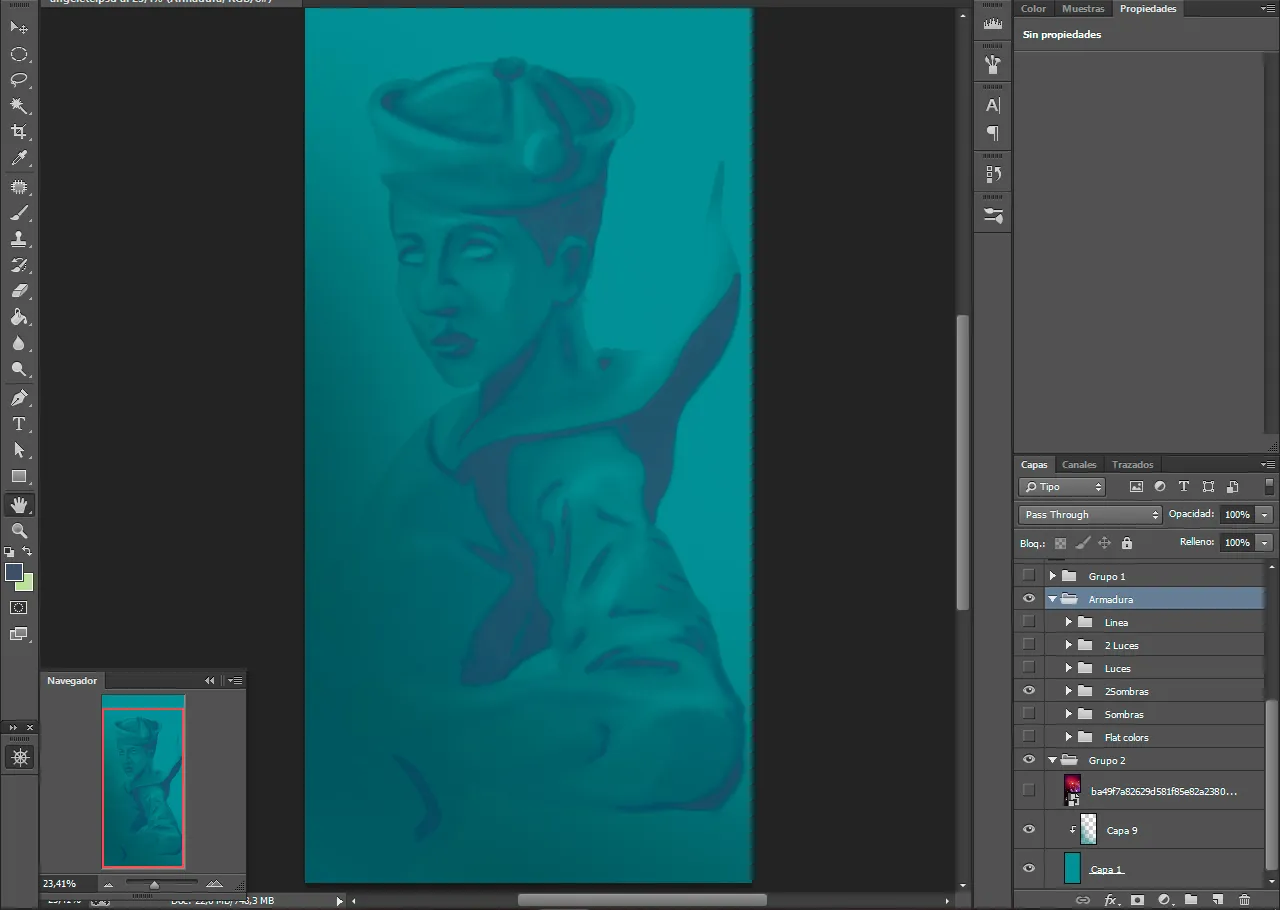Add a layer mask
1280x910 pixels.
pos(1137,900)
